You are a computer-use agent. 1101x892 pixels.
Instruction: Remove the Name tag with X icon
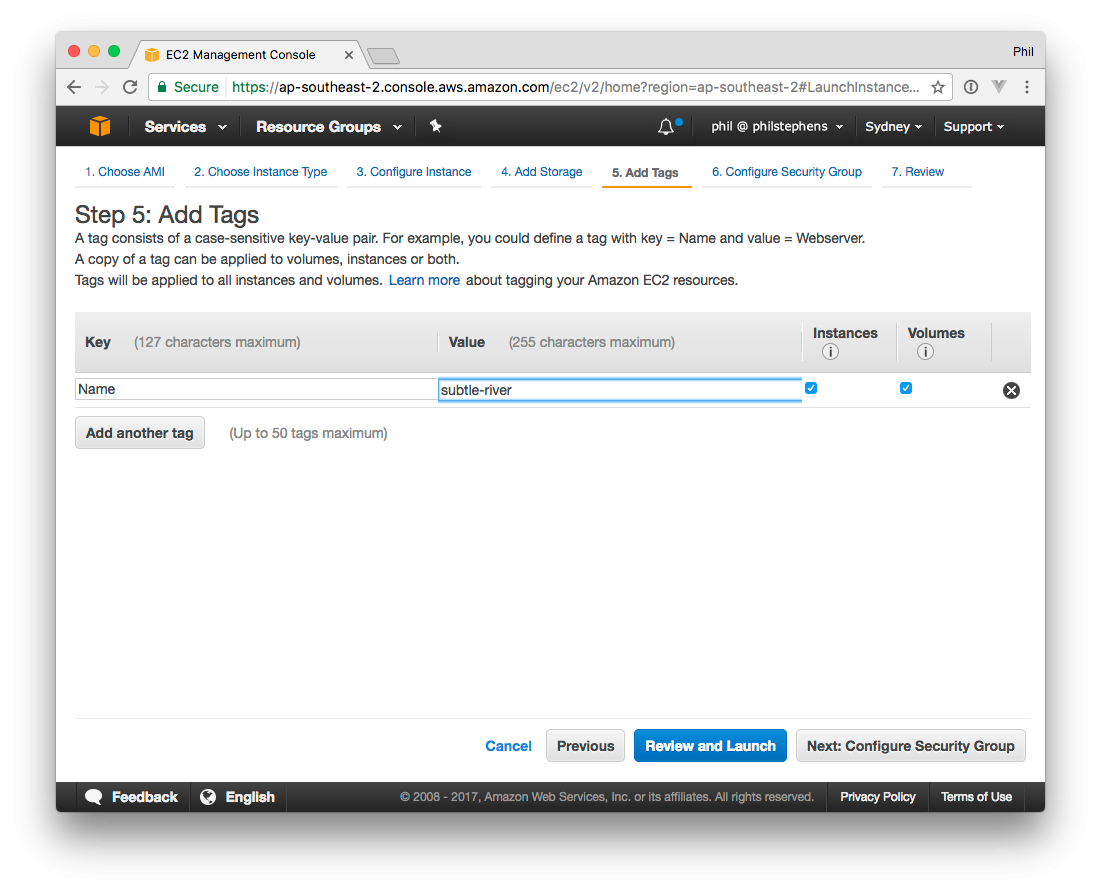tap(1011, 390)
